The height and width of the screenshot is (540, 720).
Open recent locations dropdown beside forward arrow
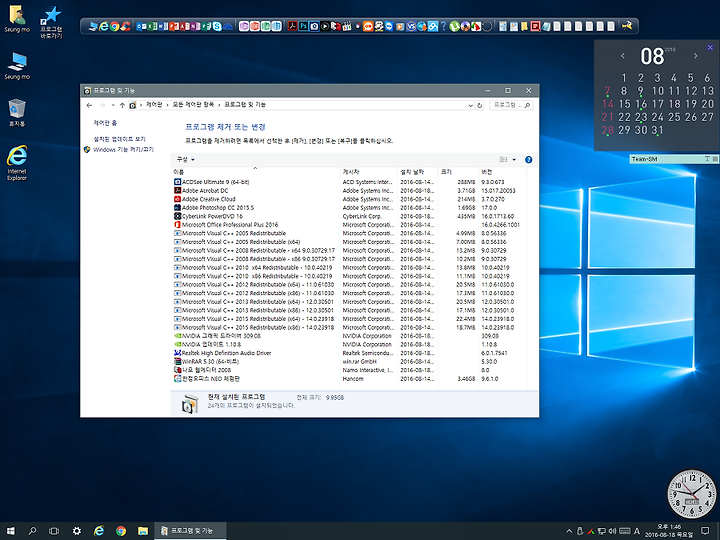[x=113, y=105]
